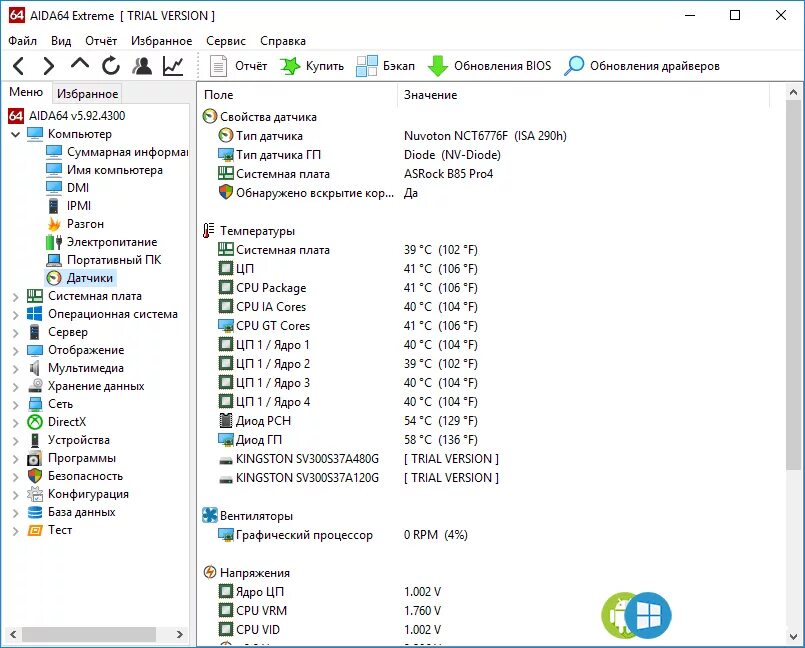This screenshot has width=805, height=648.
Task: Expand the Сеть tree node
Action: point(15,404)
